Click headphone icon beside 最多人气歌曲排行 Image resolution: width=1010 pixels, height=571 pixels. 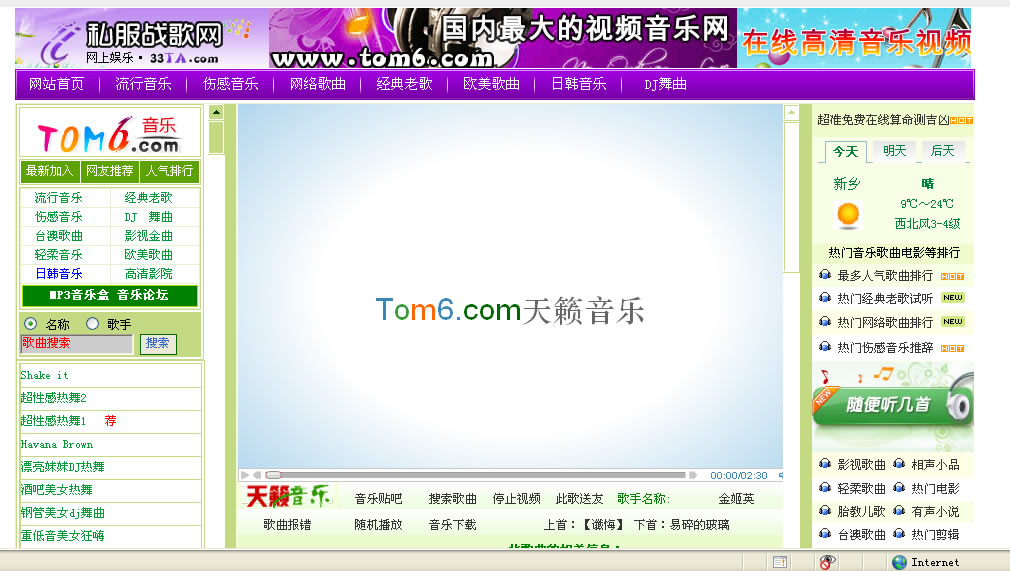coord(824,275)
